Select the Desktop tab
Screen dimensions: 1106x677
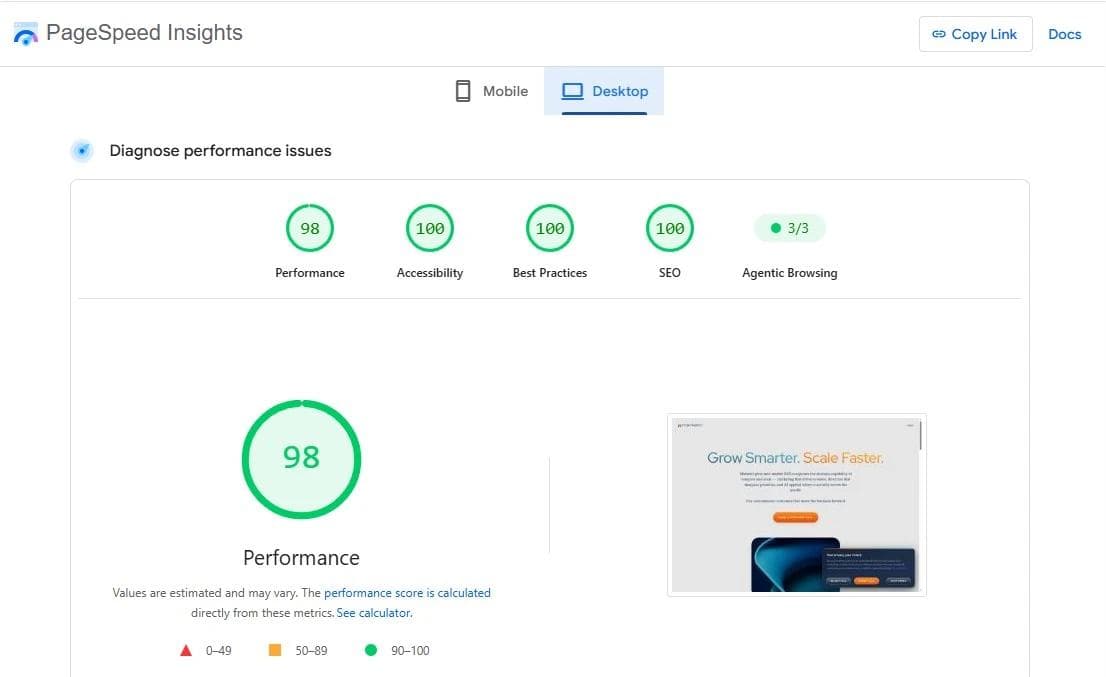(604, 91)
